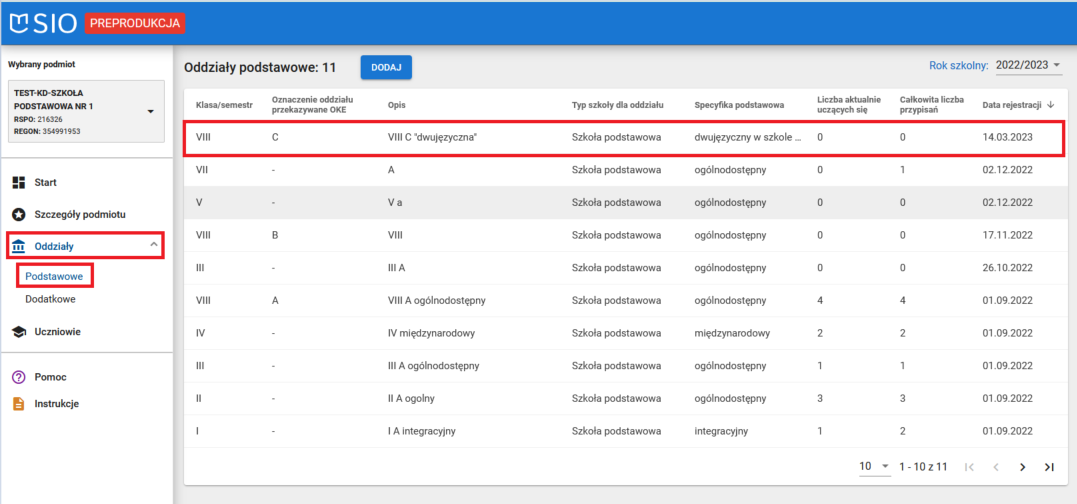Sort by Data rejestracji arrow
The image size is (1077, 504).
click(1050, 104)
